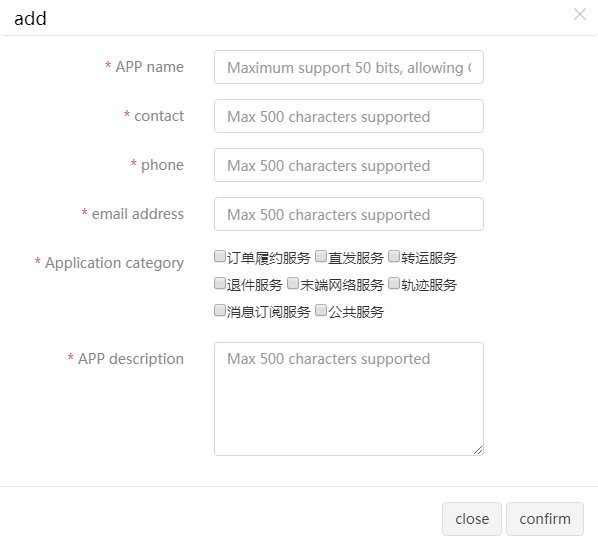Tick the 消息订阅服务 checkbox
The width and height of the screenshot is (598, 548).
[220, 310]
